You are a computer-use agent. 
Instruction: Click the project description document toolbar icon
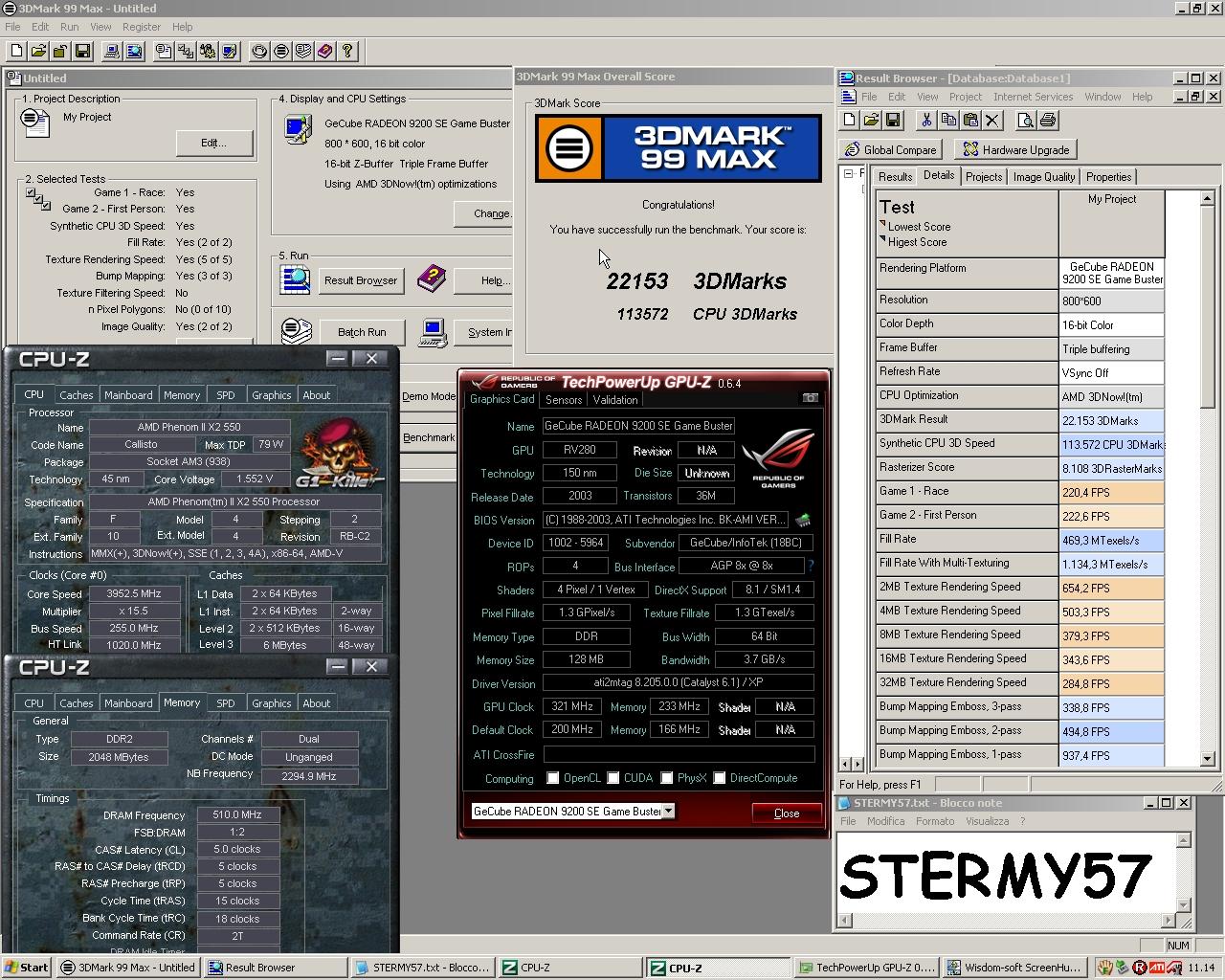[164, 51]
